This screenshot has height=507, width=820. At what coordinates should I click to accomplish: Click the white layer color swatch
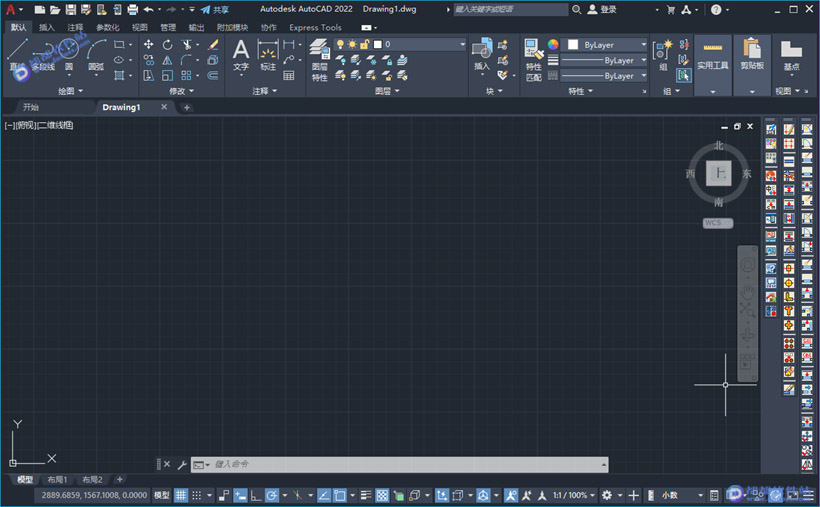(378, 44)
